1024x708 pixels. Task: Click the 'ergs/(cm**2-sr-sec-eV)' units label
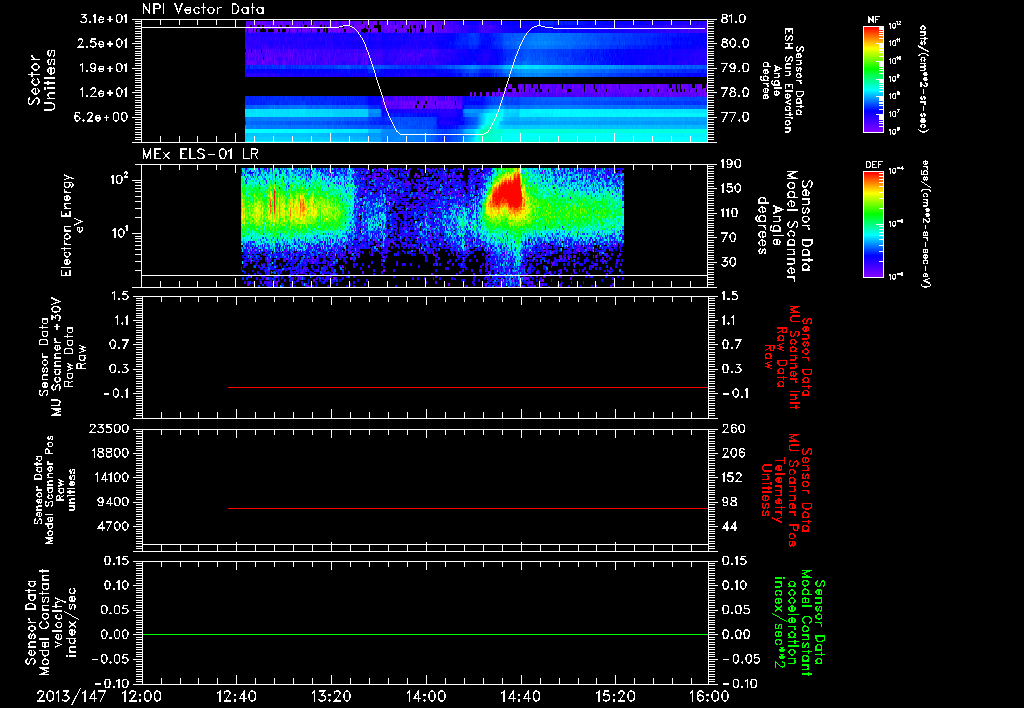point(925,224)
